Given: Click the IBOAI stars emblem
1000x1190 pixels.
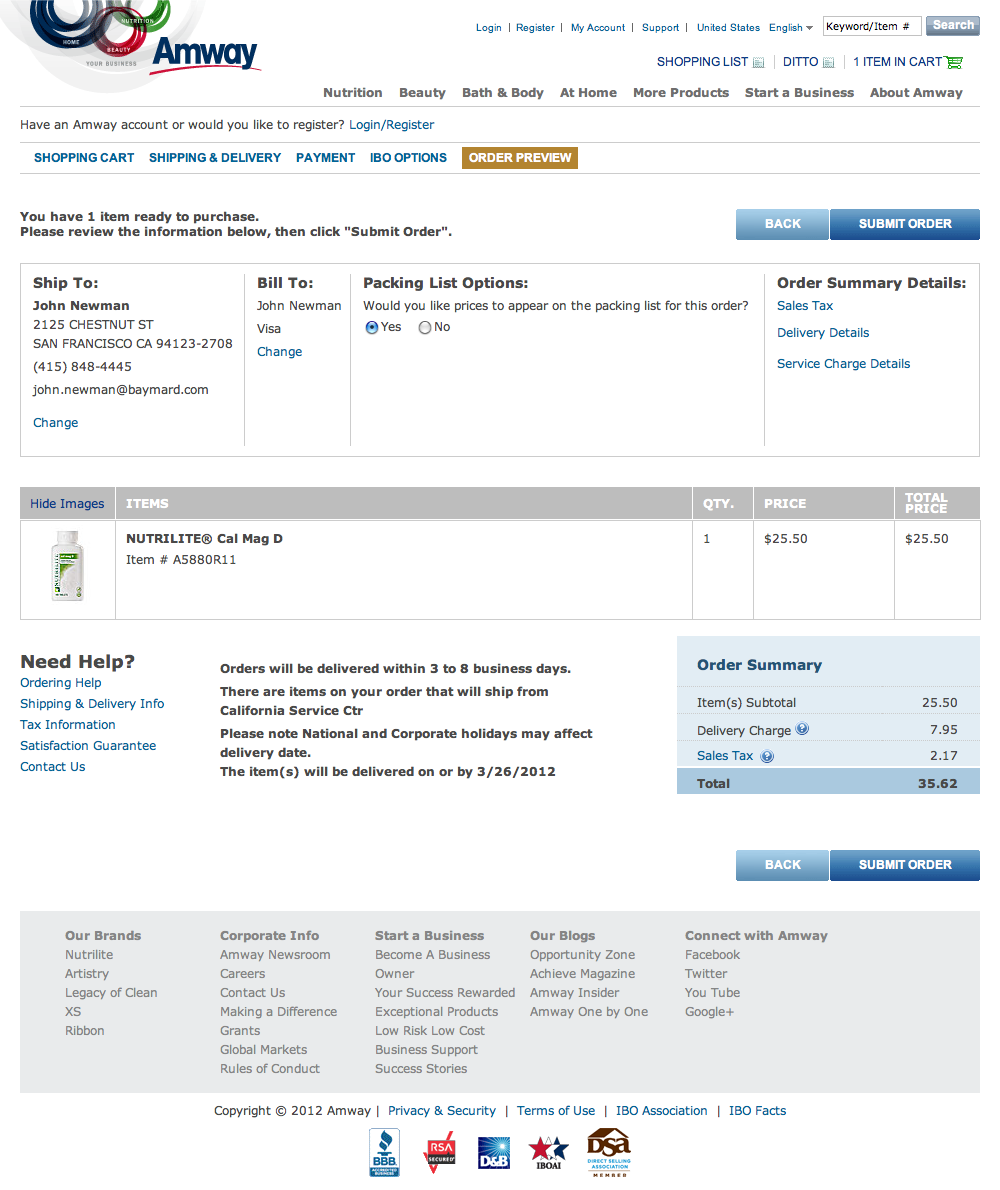Looking at the screenshot, I should [548, 1151].
